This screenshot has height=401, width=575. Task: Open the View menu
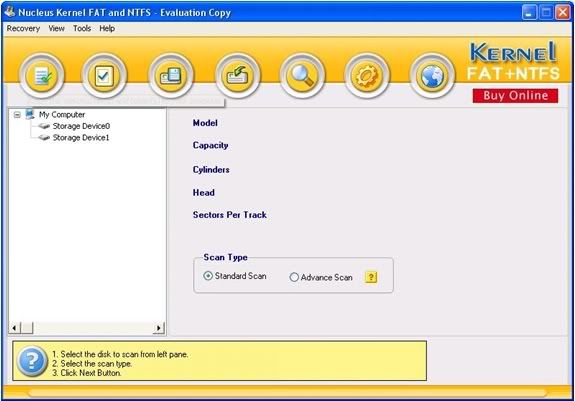(56, 28)
